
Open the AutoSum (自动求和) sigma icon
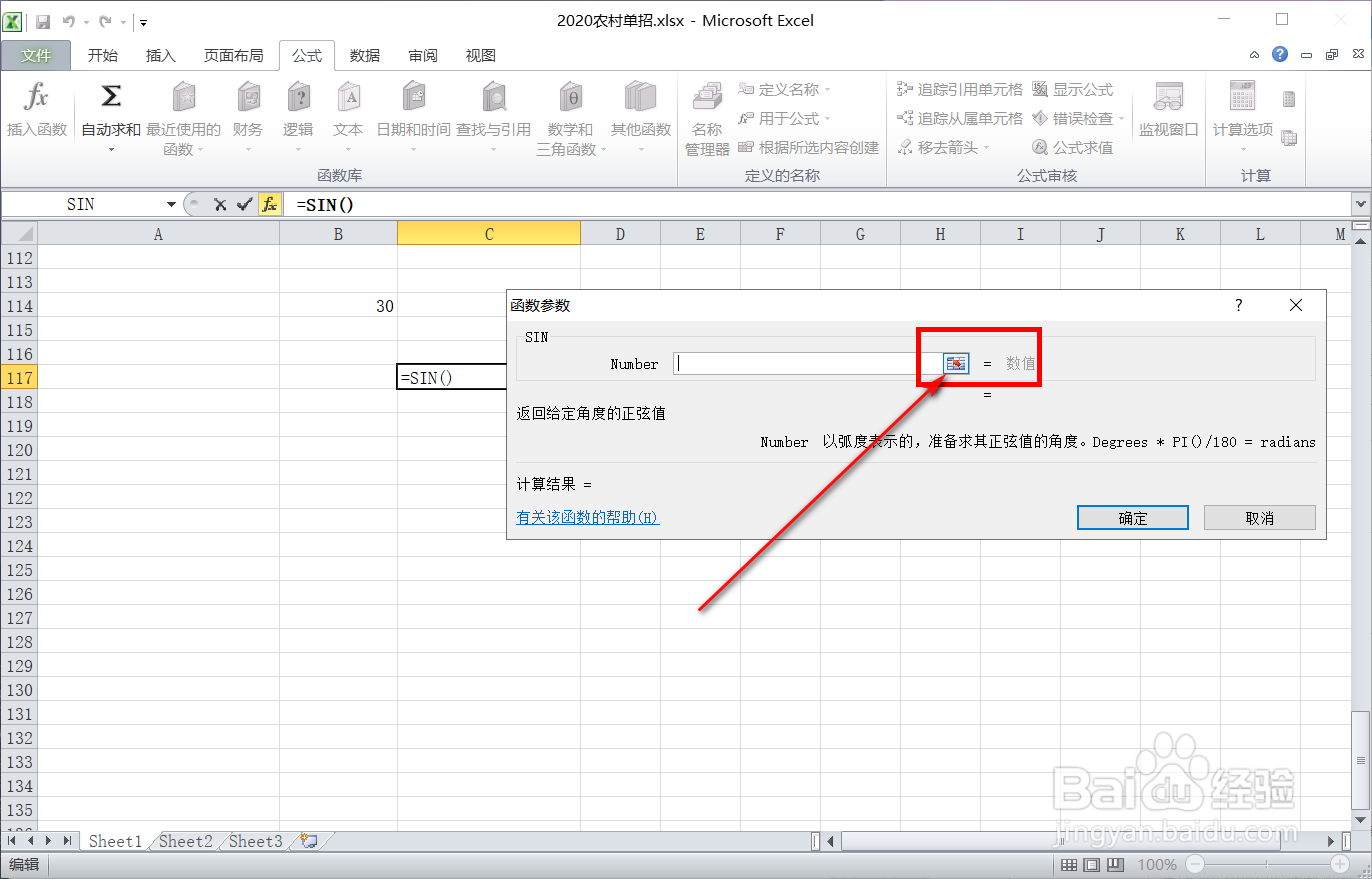point(111,97)
